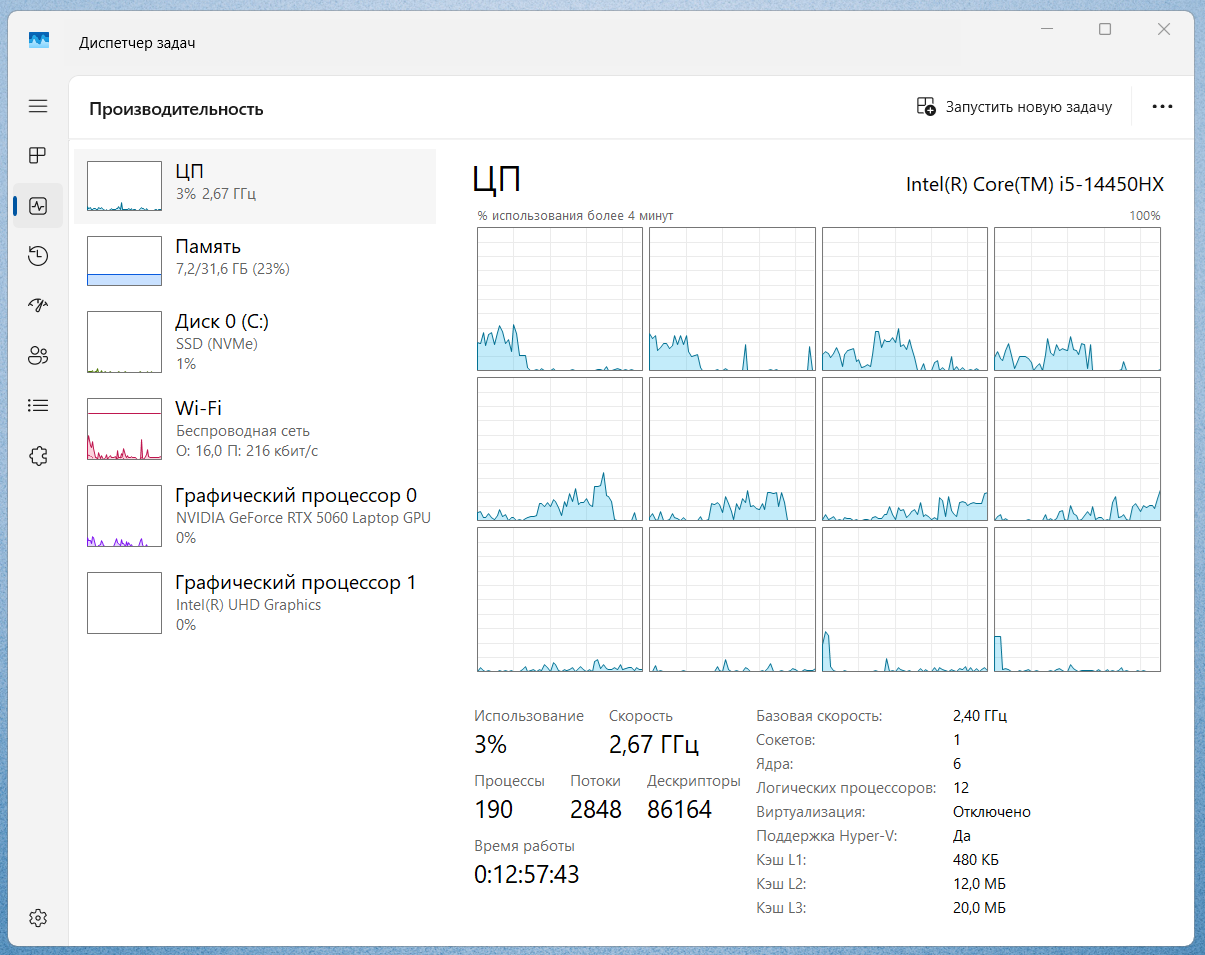Open the three-dots more options menu
This screenshot has width=1205, height=955.
1162,107
